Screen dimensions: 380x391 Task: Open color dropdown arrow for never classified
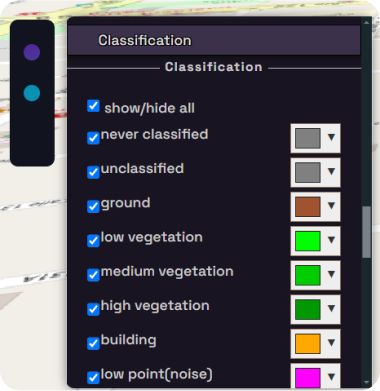tap(331, 138)
